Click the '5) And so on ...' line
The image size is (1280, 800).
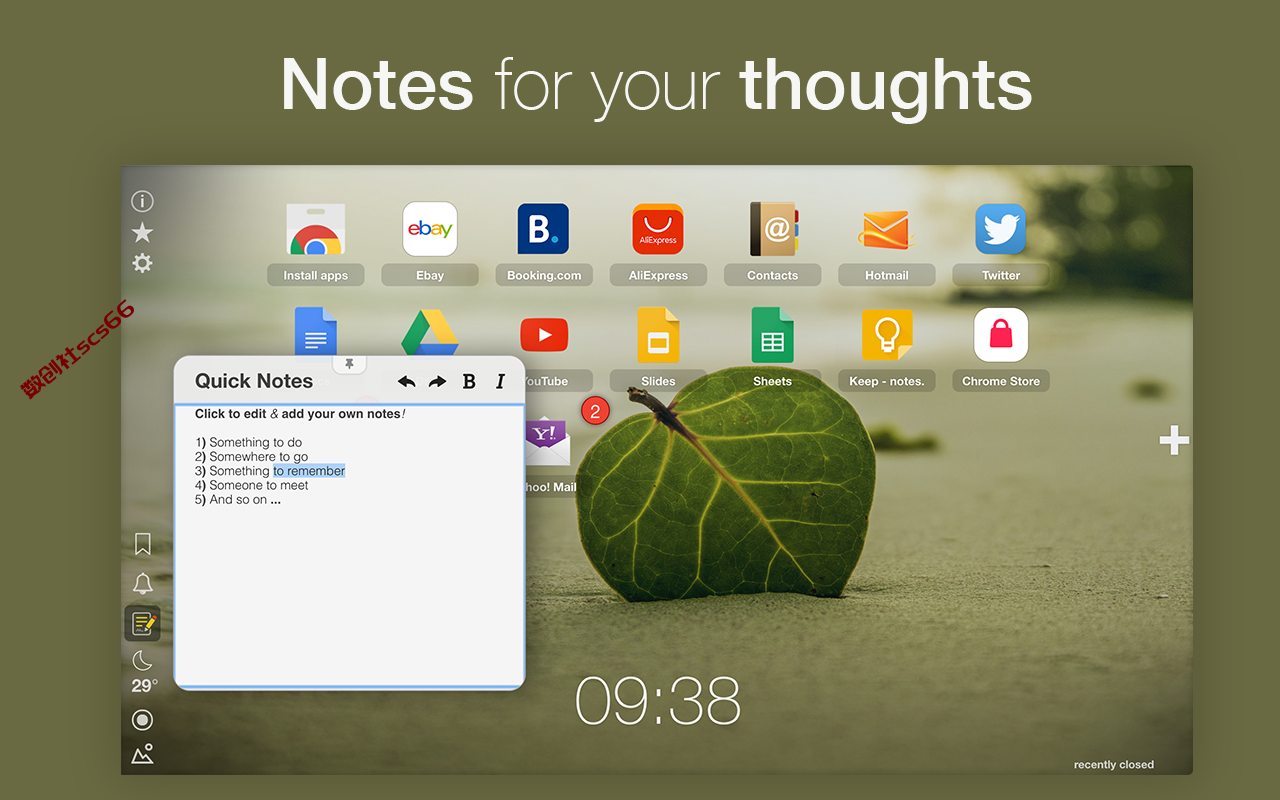tap(238, 500)
